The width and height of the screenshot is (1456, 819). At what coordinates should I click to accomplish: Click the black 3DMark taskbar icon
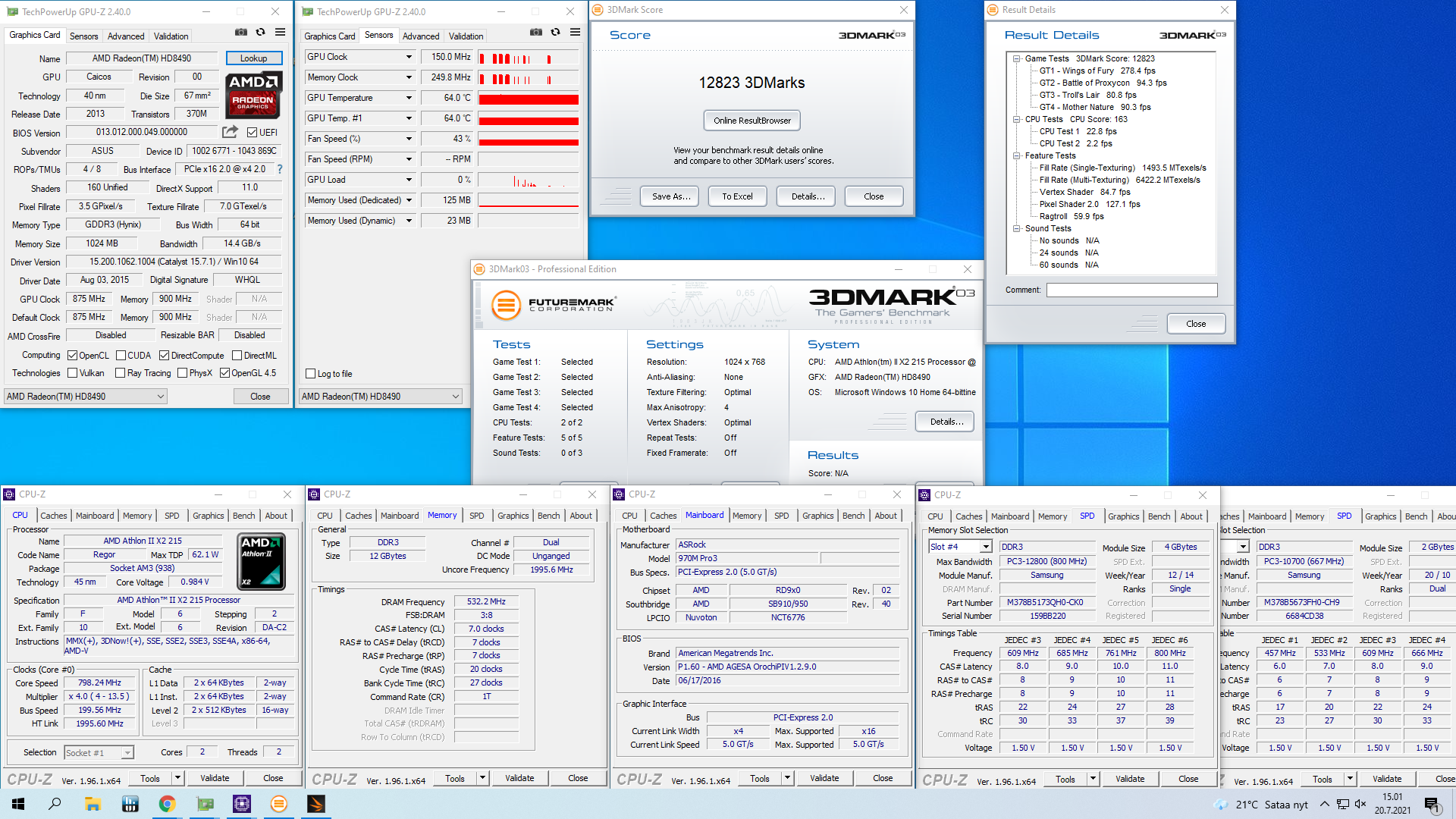(x=316, y=804)
